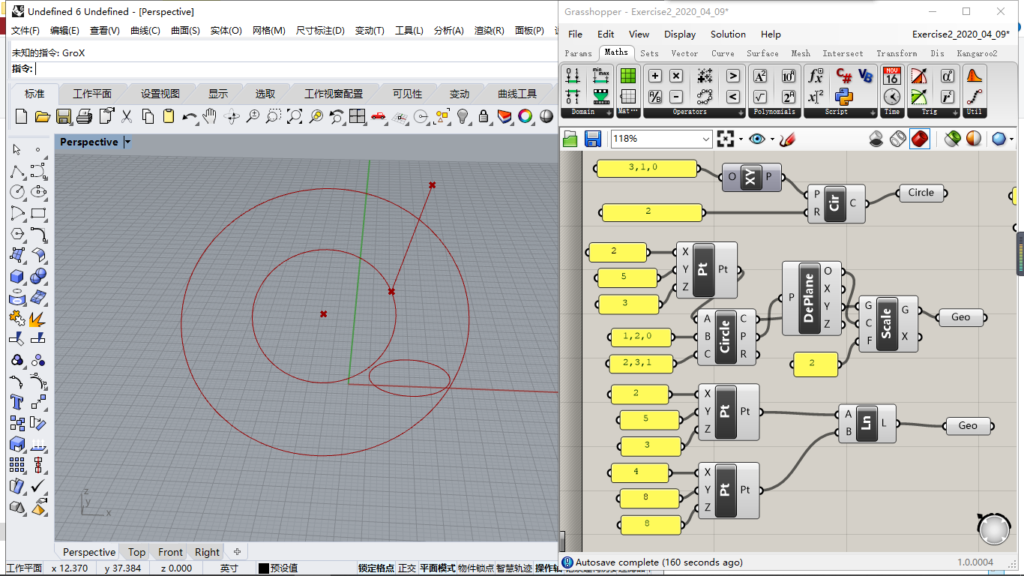Click the 预设值 layer color swatch in status bar
The height and width of the screenshot is (576, 1024).
(264, 568)
